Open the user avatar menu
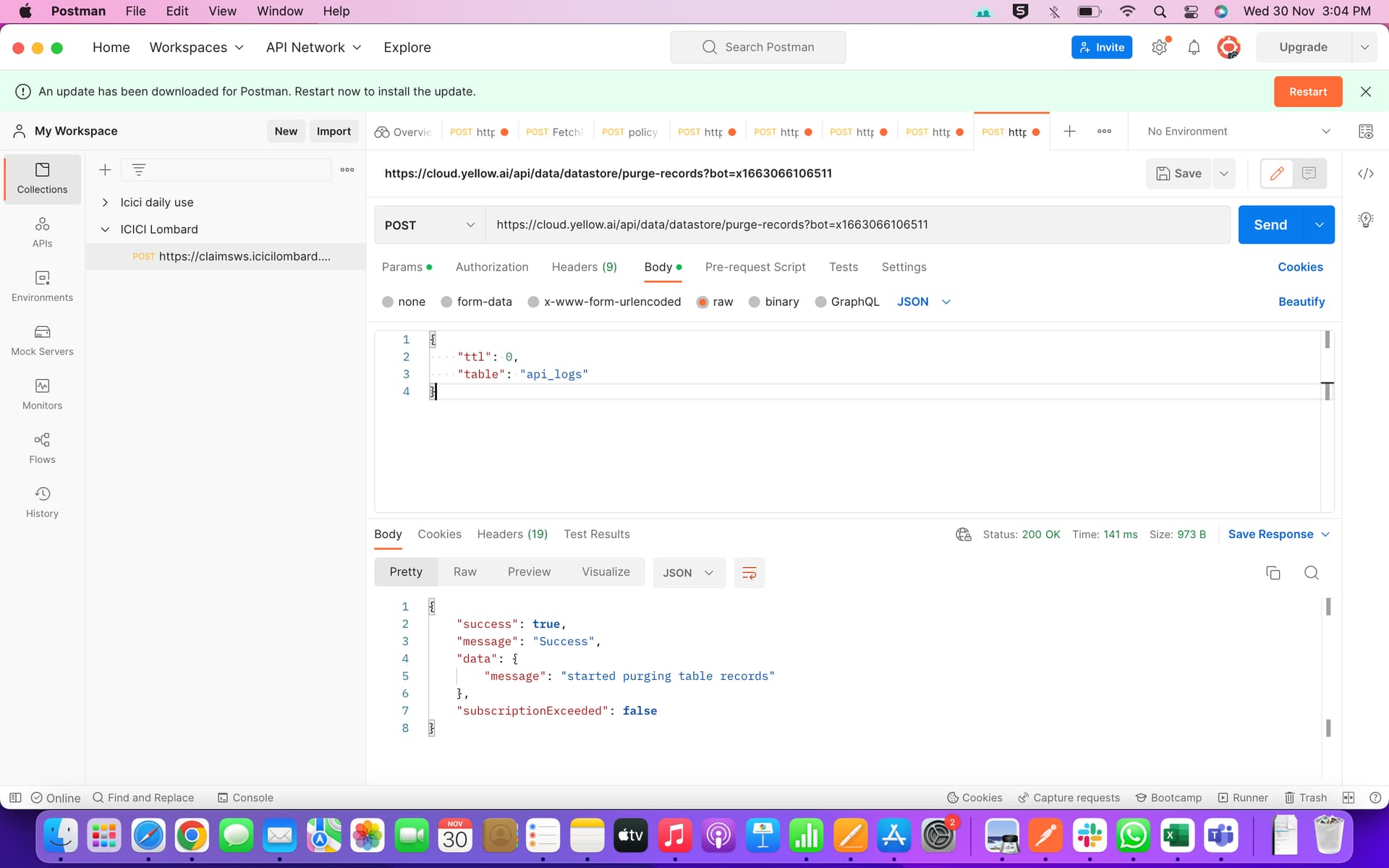The image size is (1389, 868). [1228, 47]
